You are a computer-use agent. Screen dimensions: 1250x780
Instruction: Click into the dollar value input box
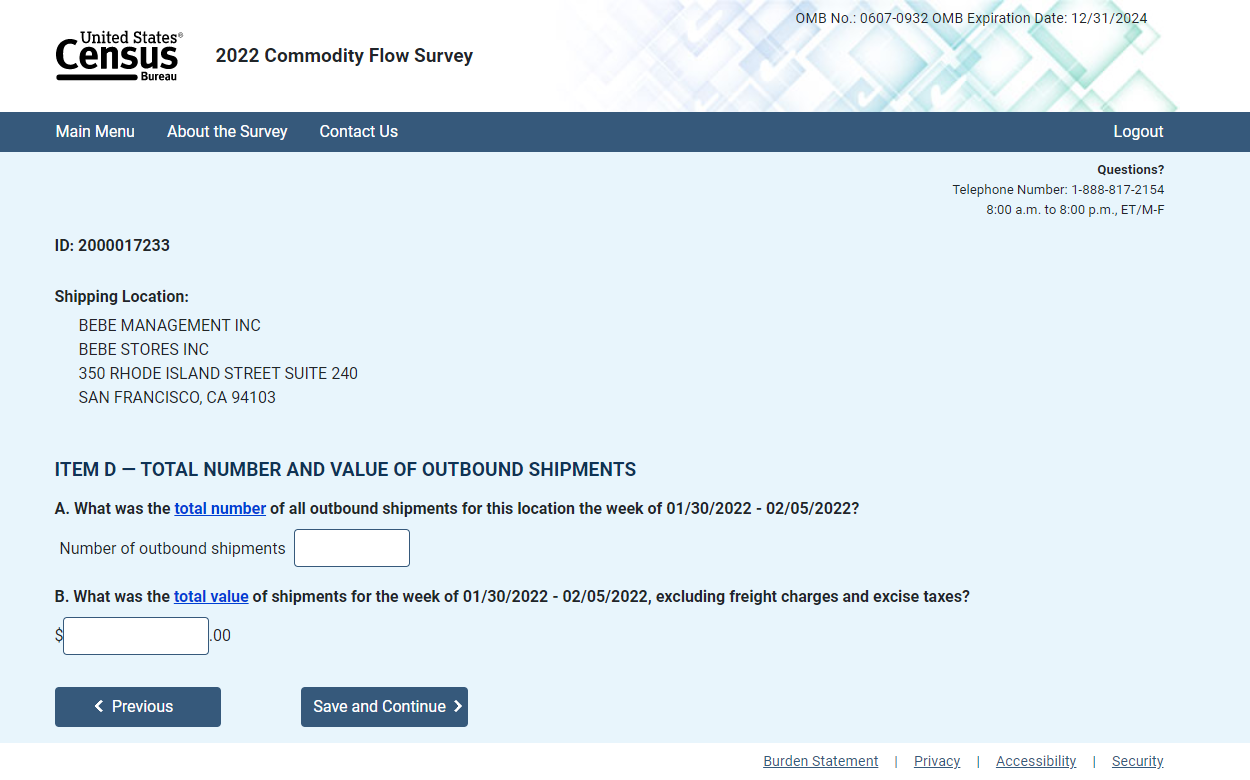pyautogui.click(x=136, y=636)
